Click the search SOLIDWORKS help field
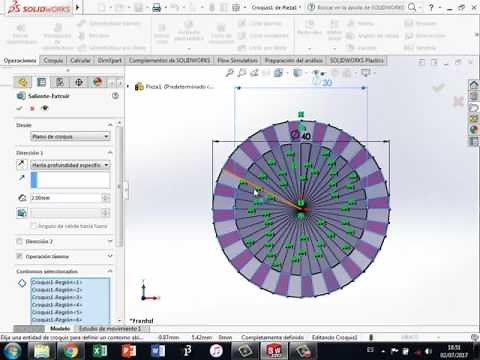480x360 pixels. click(x=361, y=7)
